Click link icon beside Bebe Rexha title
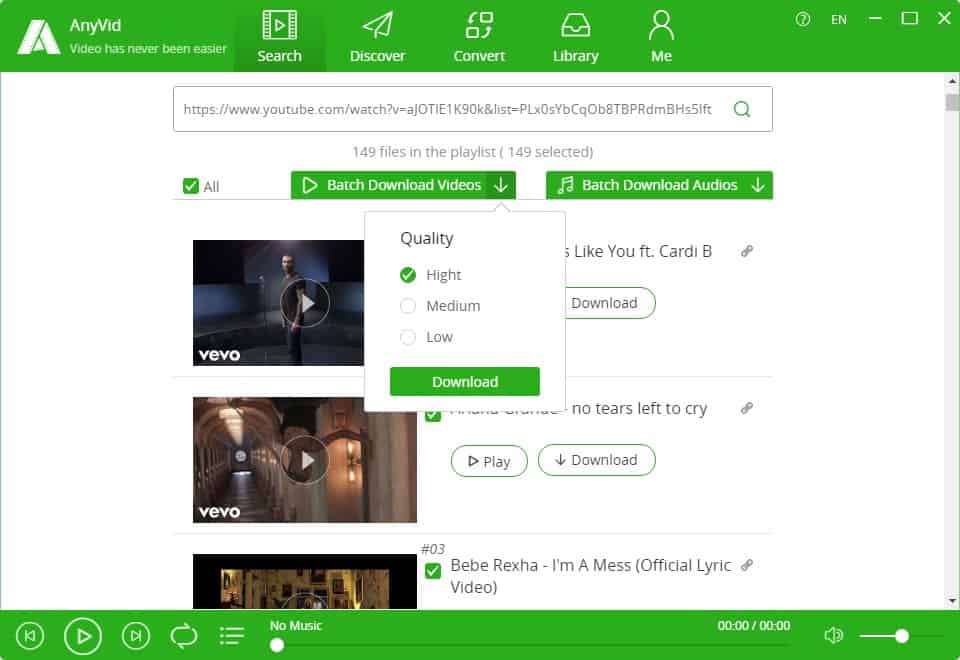Image resolution: width=960 pixels, height=660 pixels. (x=746, y=564)
